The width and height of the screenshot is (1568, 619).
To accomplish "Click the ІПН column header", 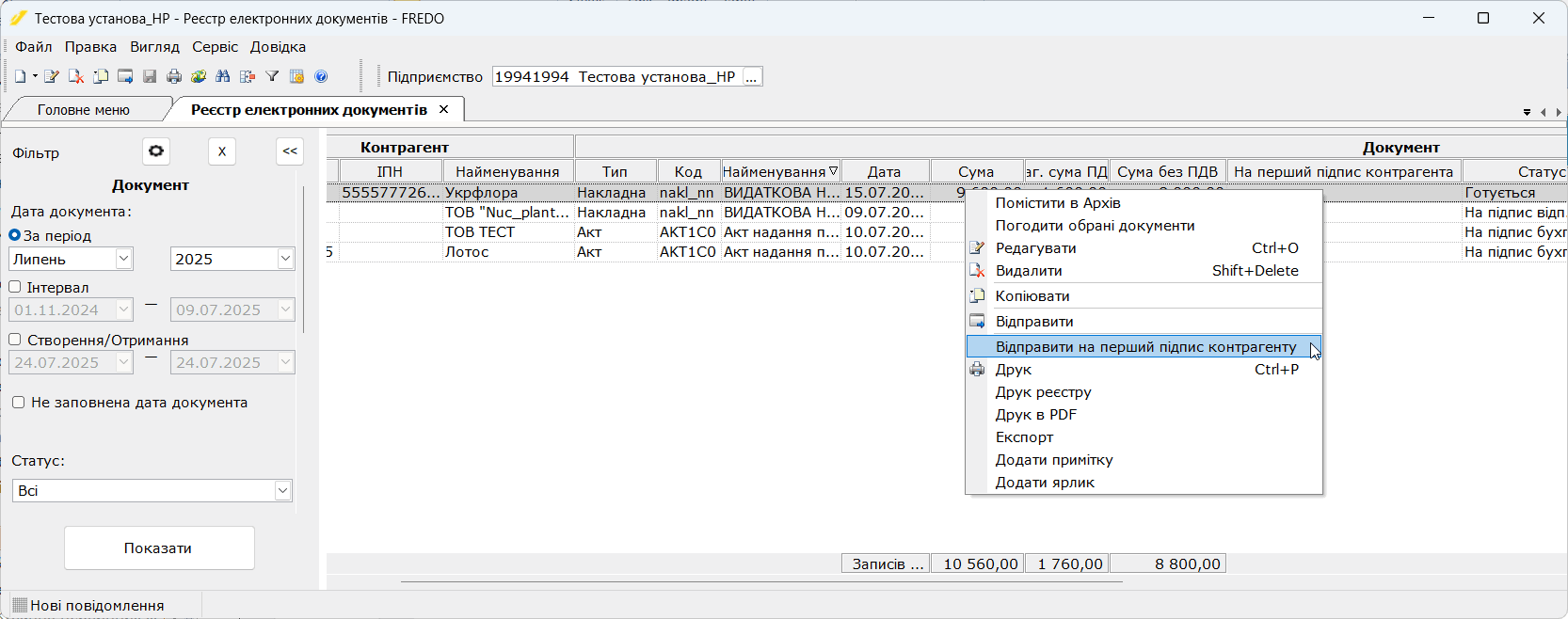I will tap(390, 171).
